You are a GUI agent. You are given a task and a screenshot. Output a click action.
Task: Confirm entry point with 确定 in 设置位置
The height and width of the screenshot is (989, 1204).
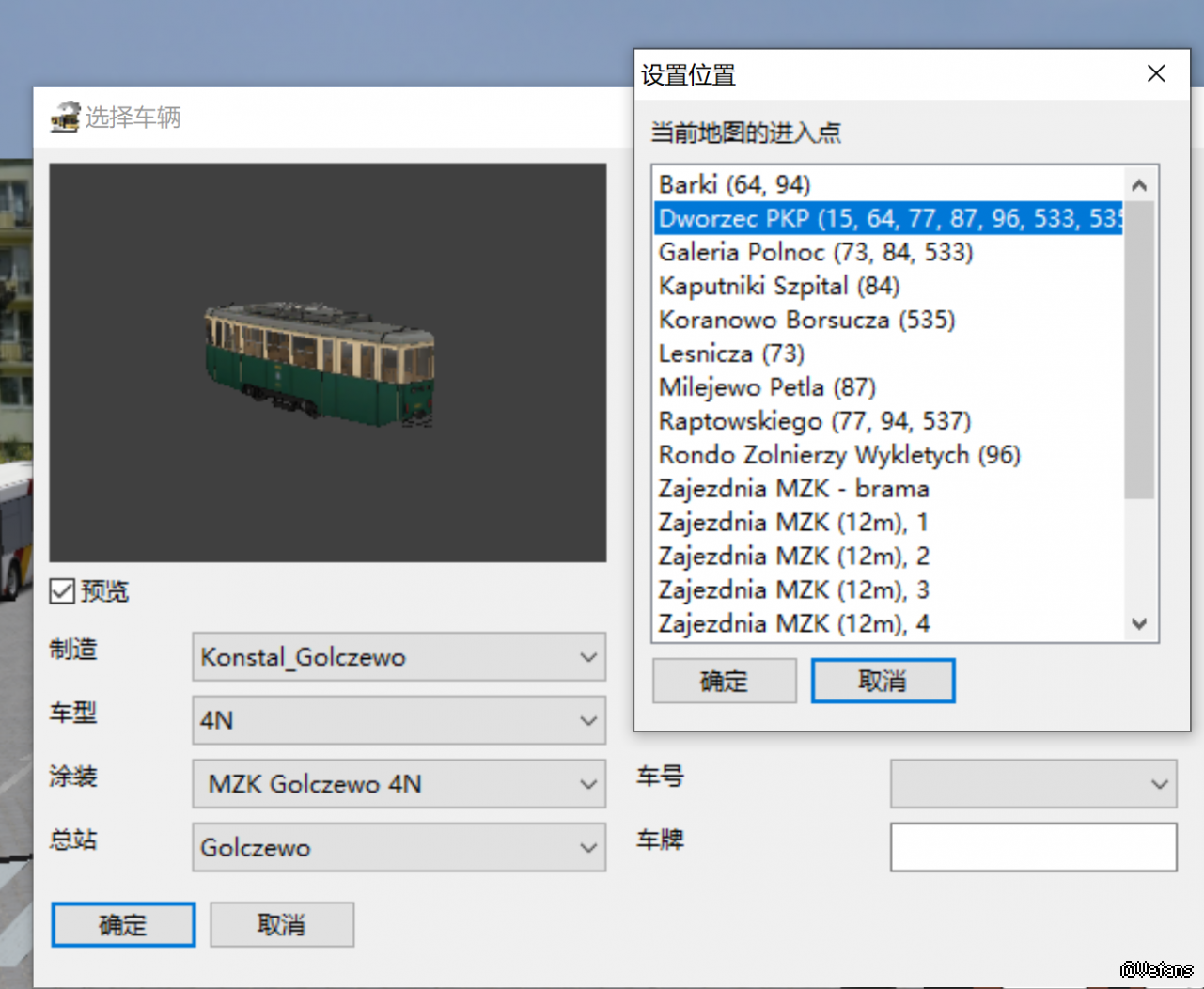725,681
